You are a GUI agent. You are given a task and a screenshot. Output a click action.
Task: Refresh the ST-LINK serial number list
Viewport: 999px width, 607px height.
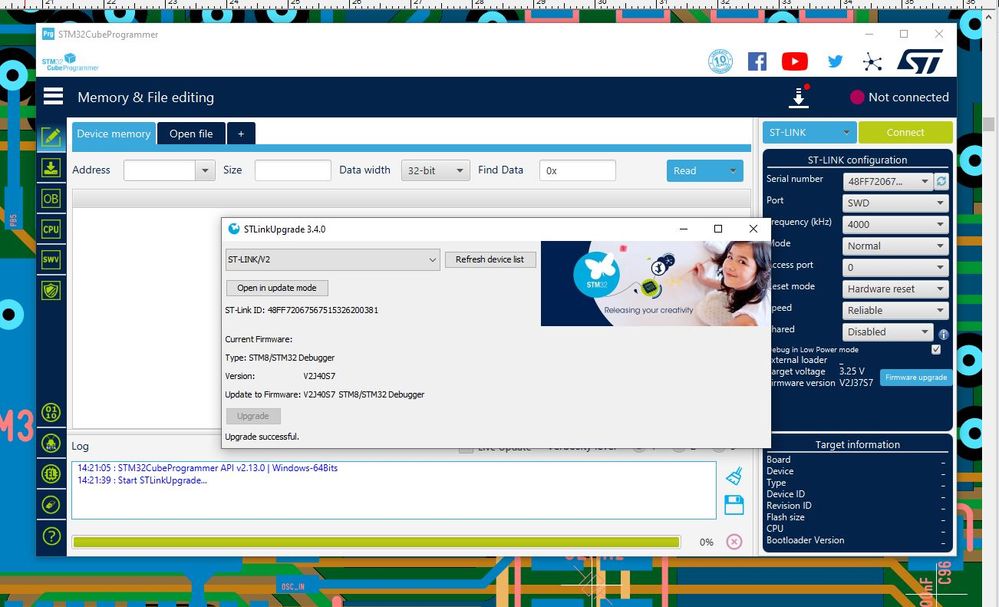click(x=941, y=182)
